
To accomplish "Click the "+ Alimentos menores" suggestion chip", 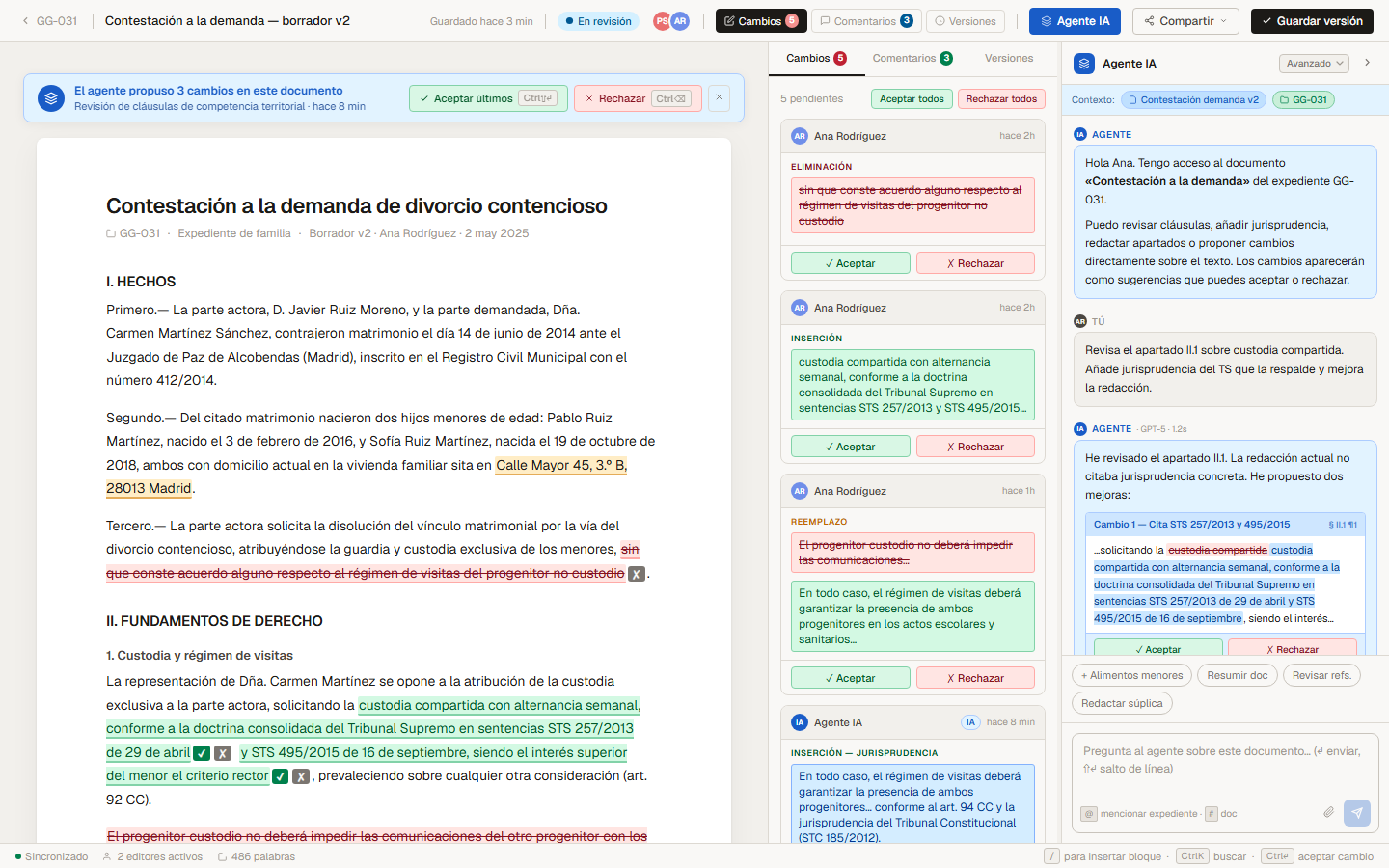I will pos(1131,676).
